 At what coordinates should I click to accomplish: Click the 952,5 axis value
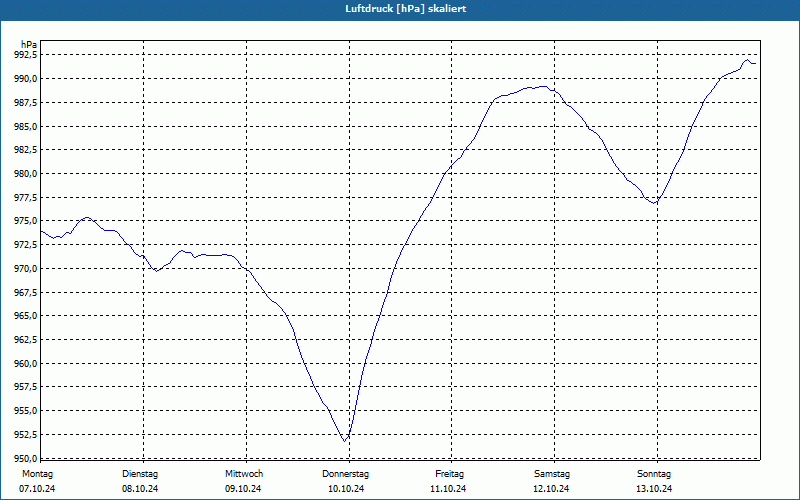tap(26, 435)
